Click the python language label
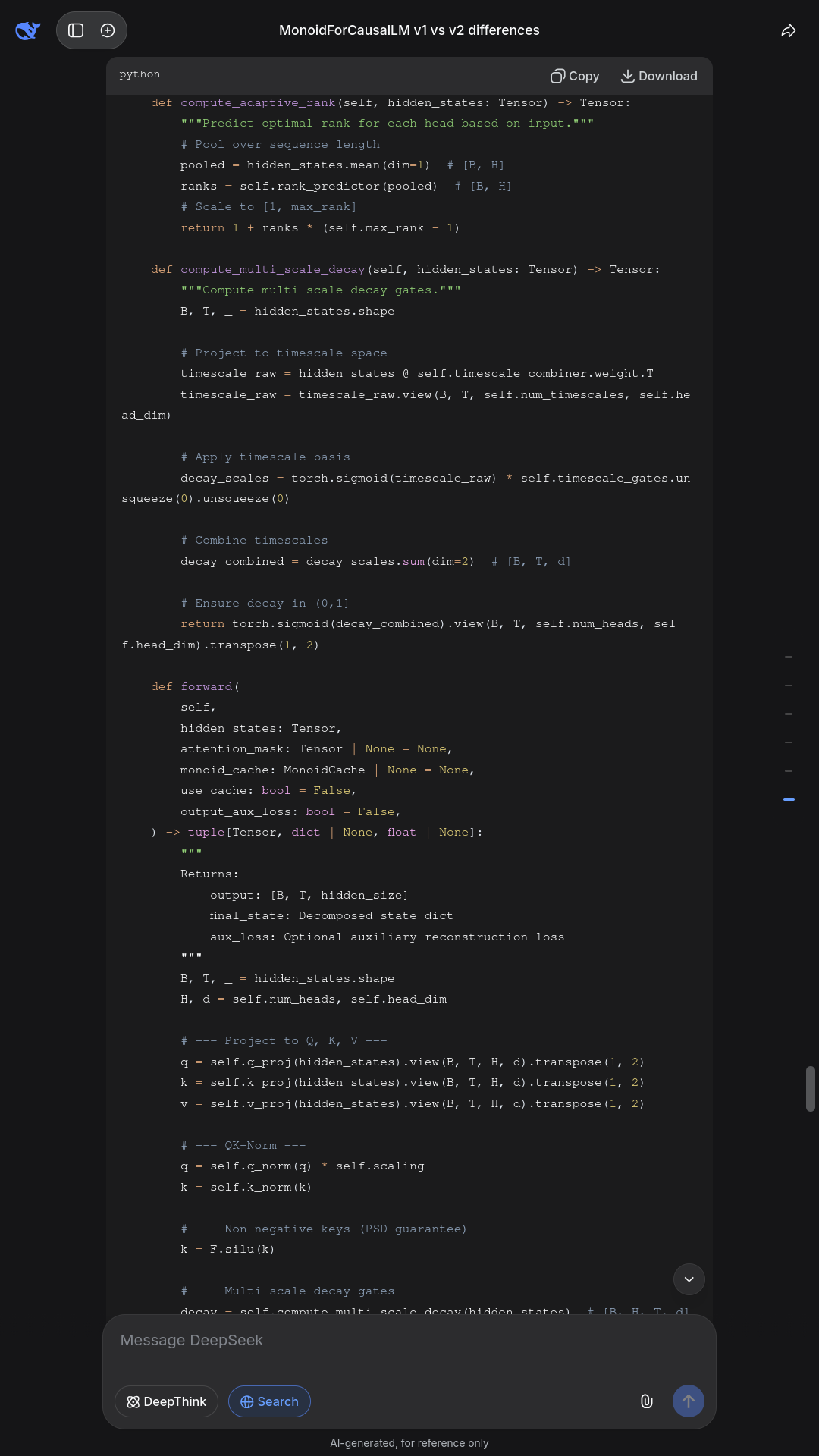Screen dimensions: 819x1456 click(x=140, y=74)
